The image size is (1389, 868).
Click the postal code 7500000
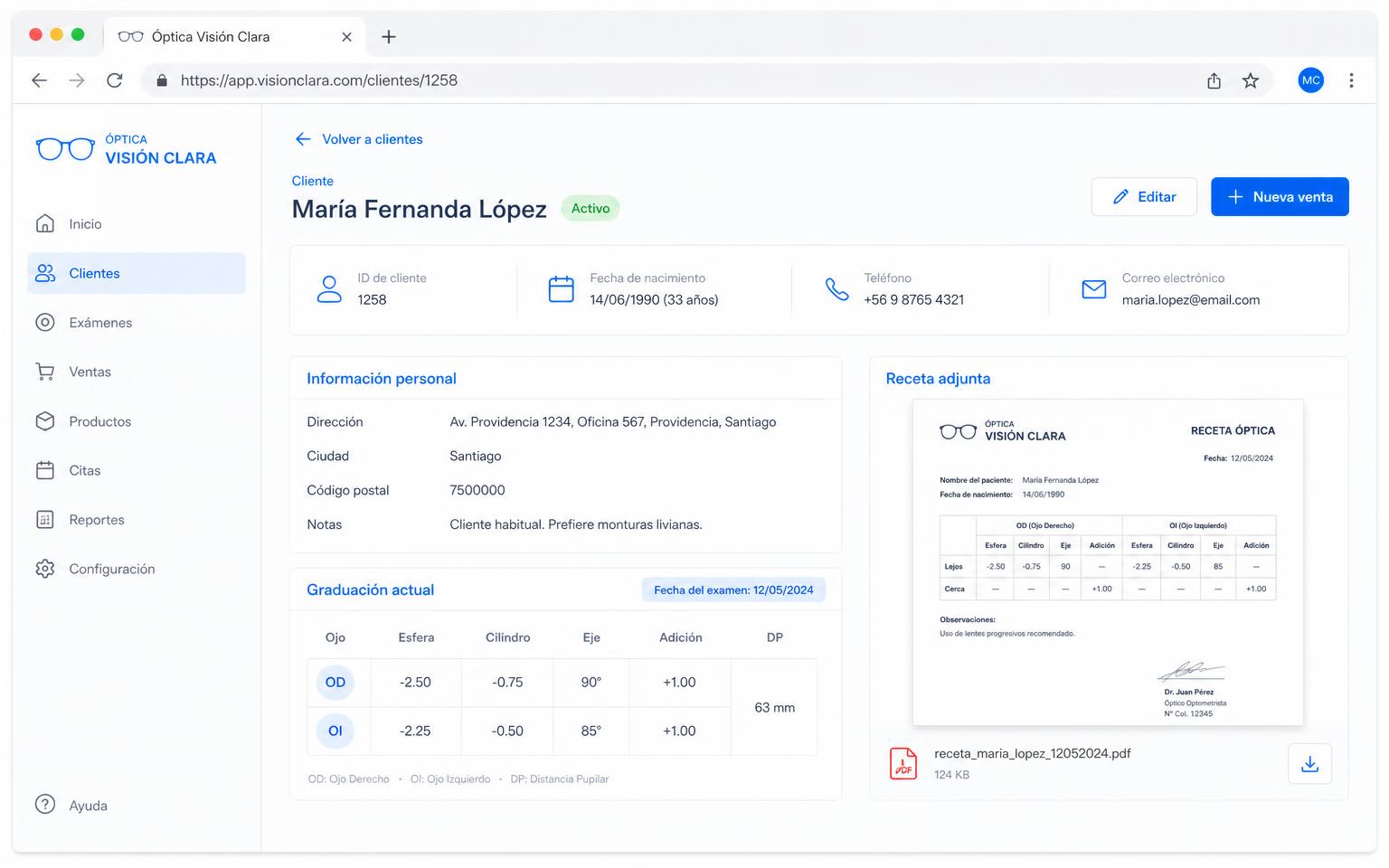(x=477, y=491)
